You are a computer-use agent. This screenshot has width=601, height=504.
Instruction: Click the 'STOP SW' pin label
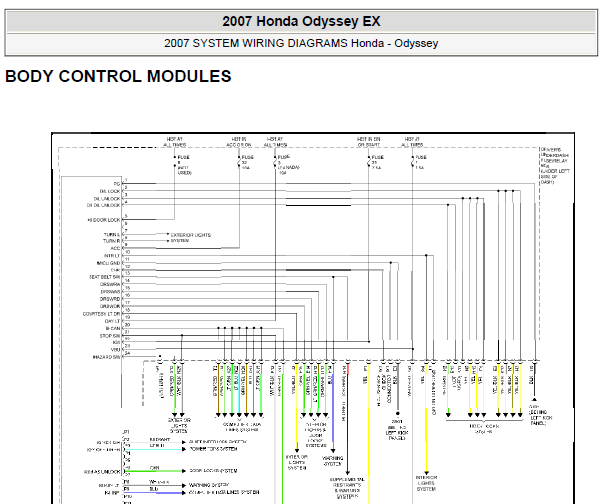110,336
